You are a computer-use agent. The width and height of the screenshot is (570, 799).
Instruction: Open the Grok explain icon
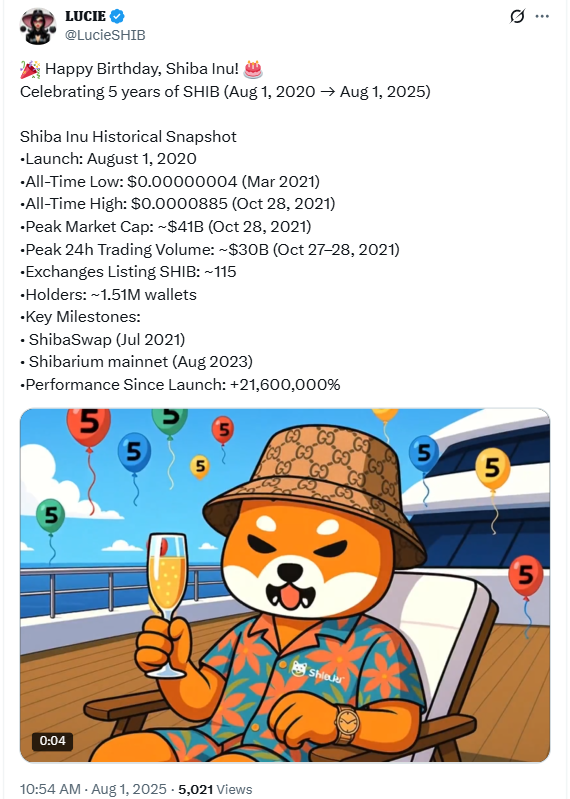click(x=517, y=16)
